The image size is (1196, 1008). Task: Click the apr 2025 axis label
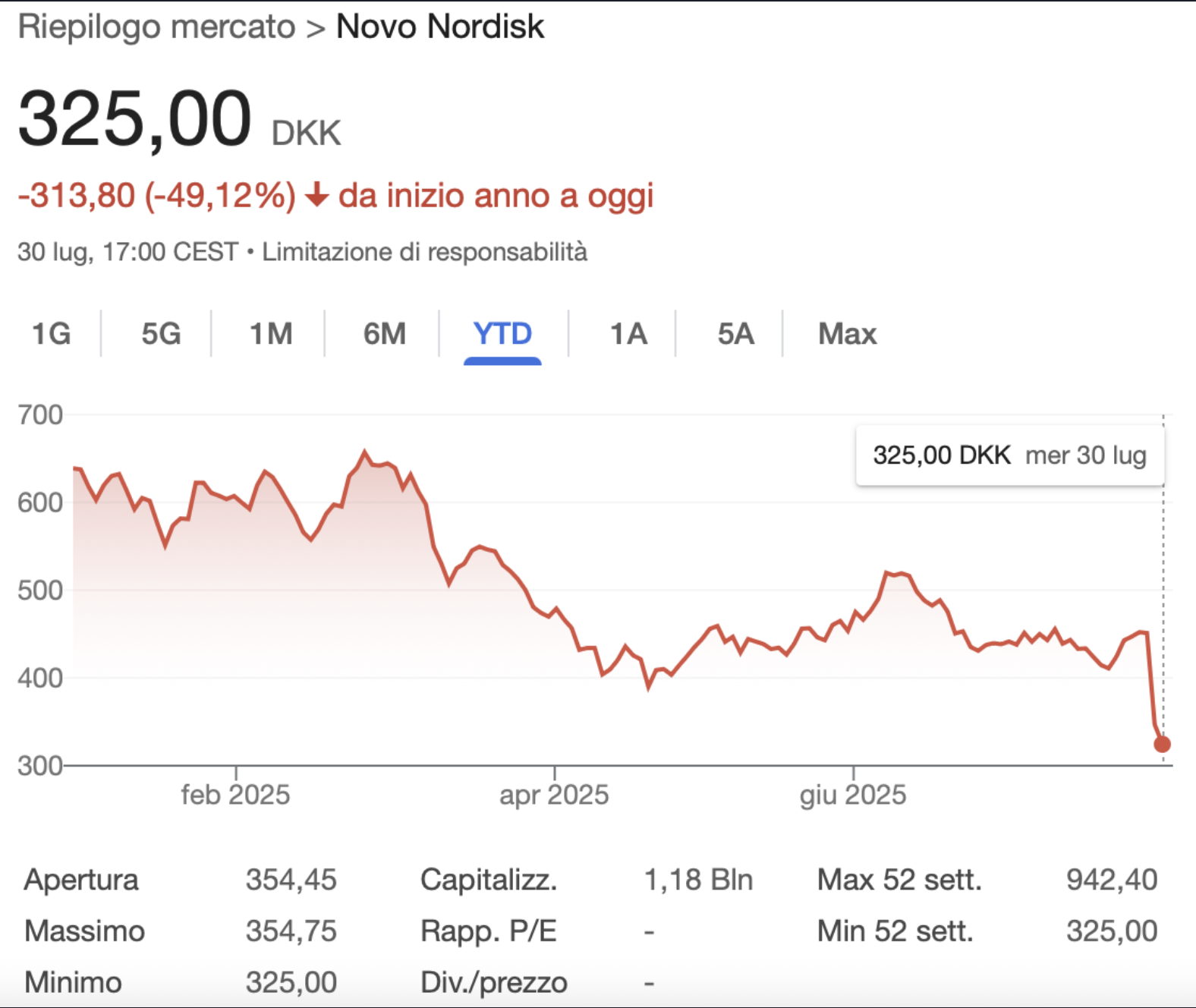tap(554, 795)
